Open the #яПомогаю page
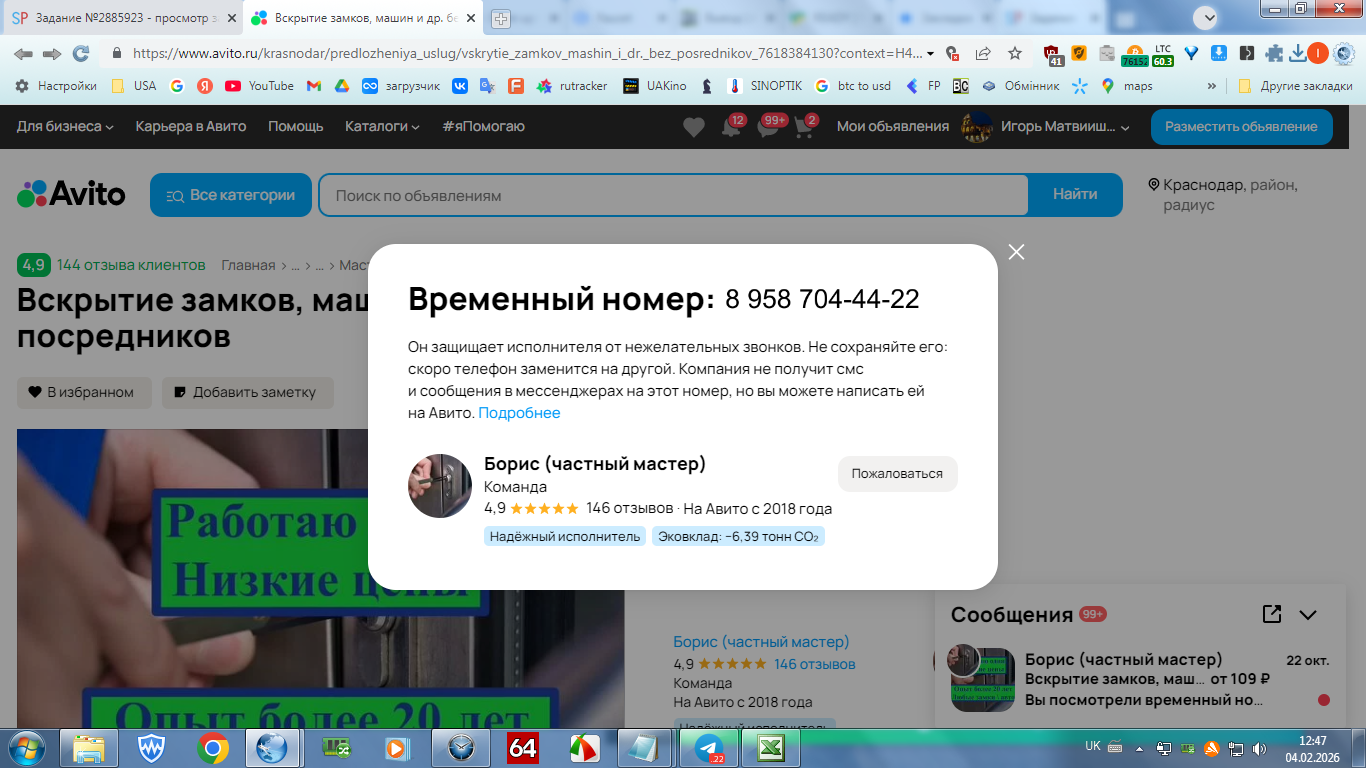The width and height of the screenshot is (1366, 768). pos(483,126)
